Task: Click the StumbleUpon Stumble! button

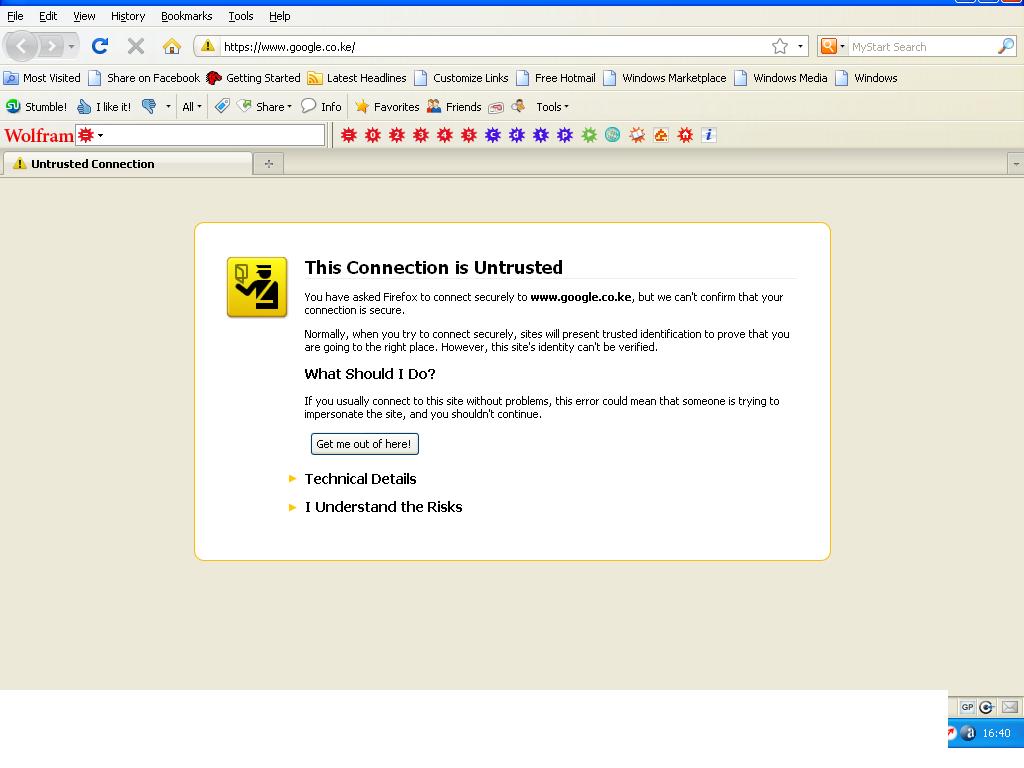Action: (x=36, y=106)
